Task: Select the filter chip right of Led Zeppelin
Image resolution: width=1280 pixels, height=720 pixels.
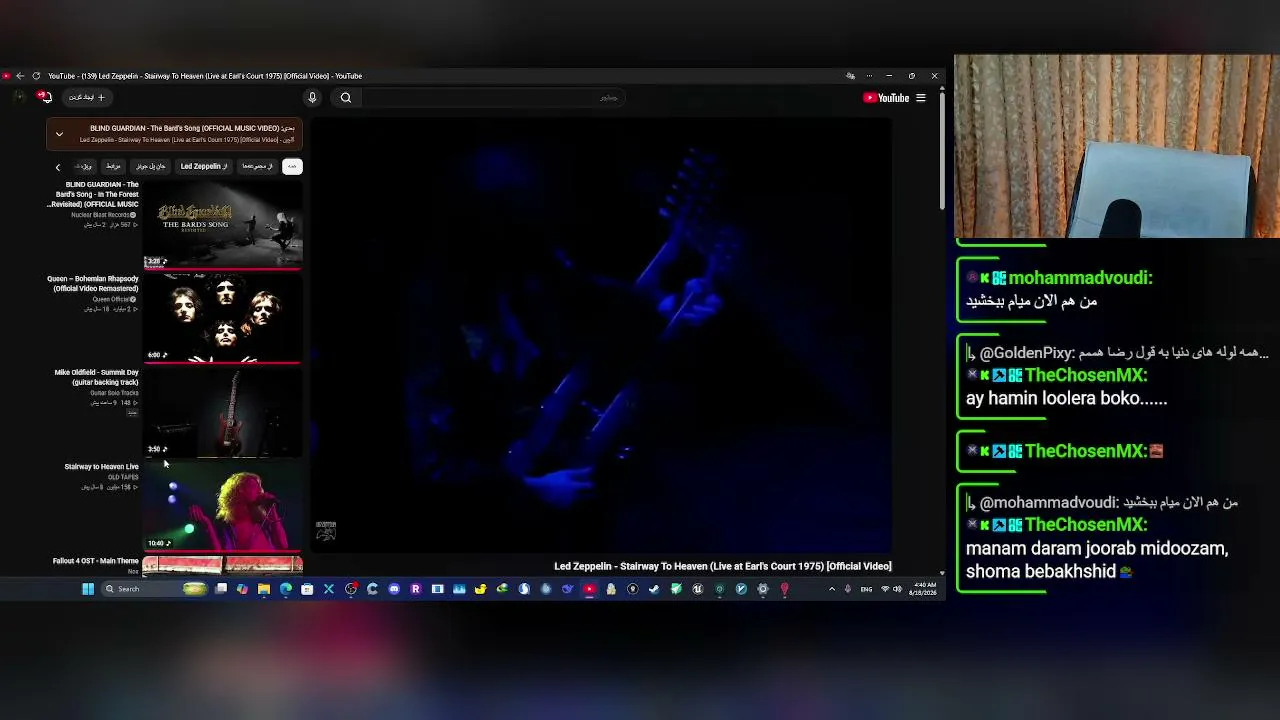Action: point(257,167)
